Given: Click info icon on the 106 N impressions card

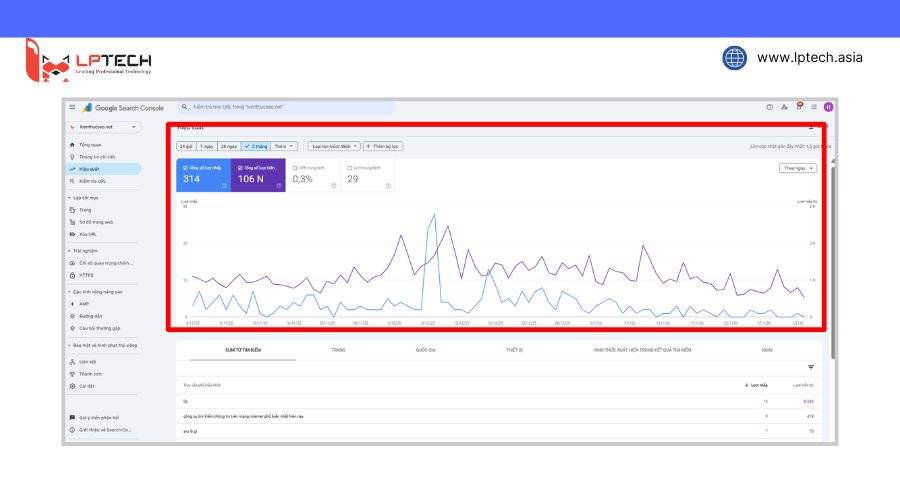Looking at the screenshot, I should (x=279, y=185).
